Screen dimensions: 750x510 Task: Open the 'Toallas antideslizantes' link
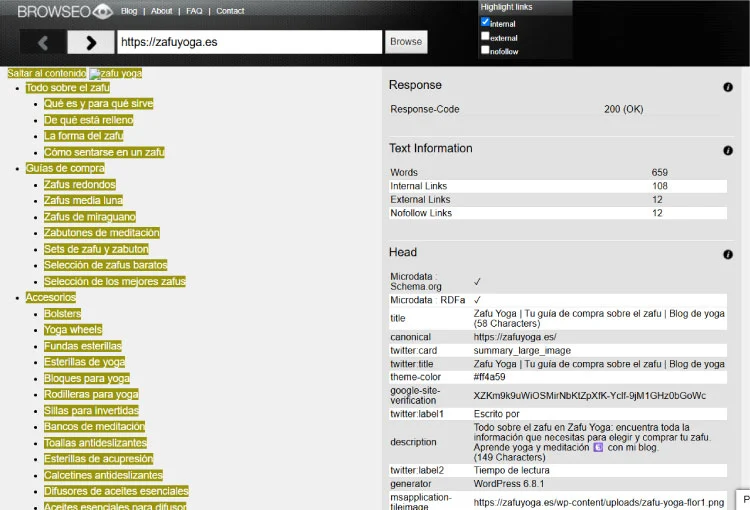(x=96, y=443)
